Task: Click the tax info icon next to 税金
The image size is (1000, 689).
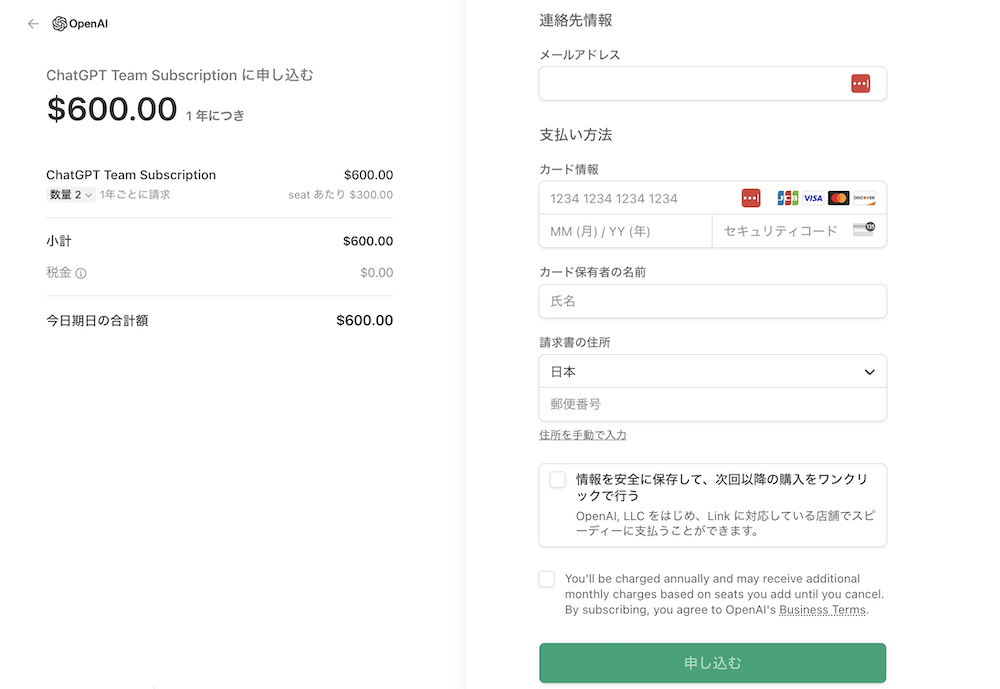Action: [81, 273]
